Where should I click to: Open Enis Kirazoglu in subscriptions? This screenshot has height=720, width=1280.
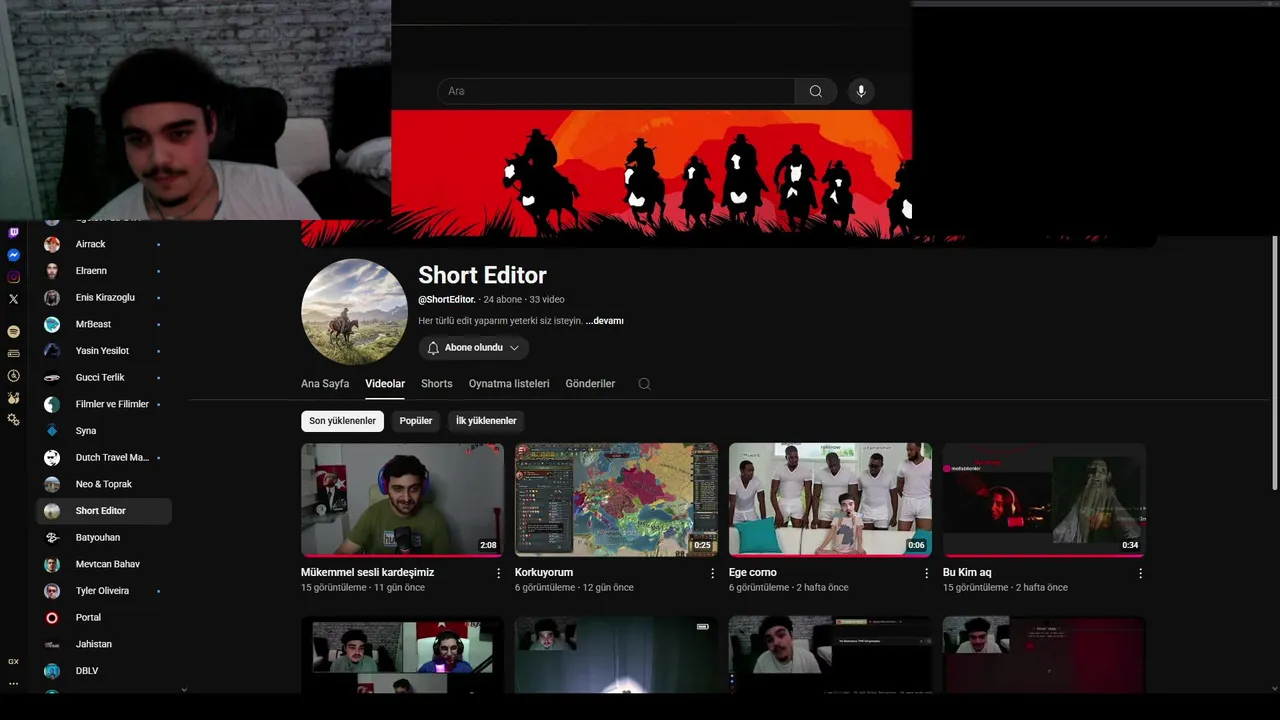[104, 298]
